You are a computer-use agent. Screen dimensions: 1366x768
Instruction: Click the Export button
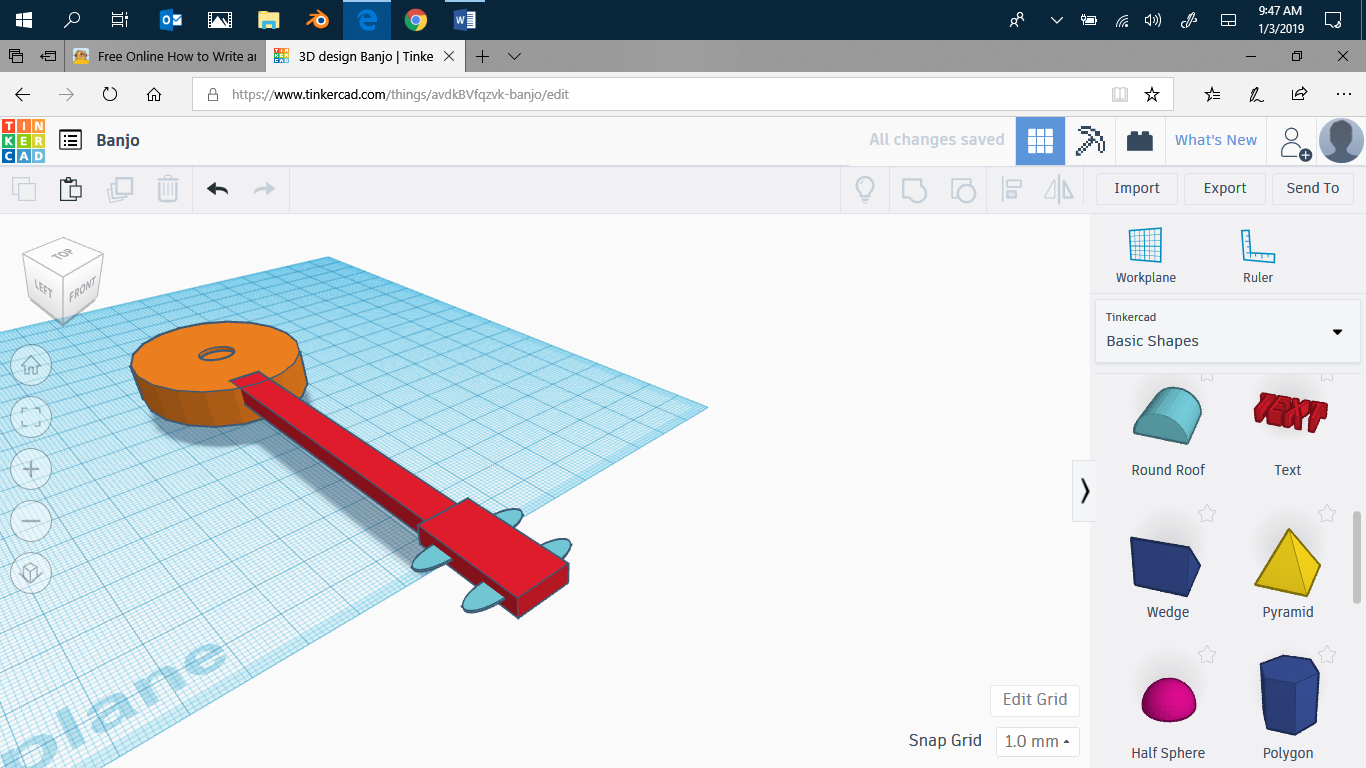coord(1225,188)
